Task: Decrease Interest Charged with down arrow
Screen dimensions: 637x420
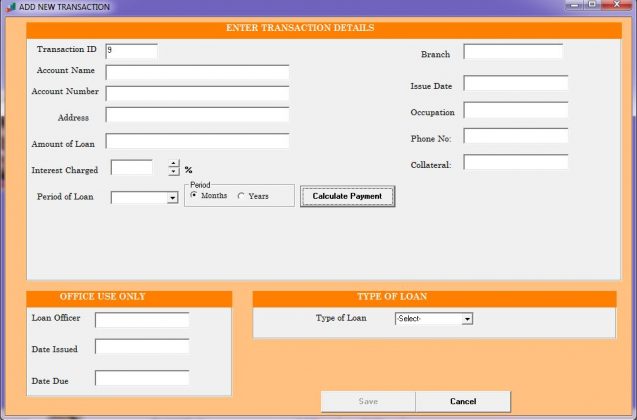Action: pyautogui.click(x=174, y=172)
